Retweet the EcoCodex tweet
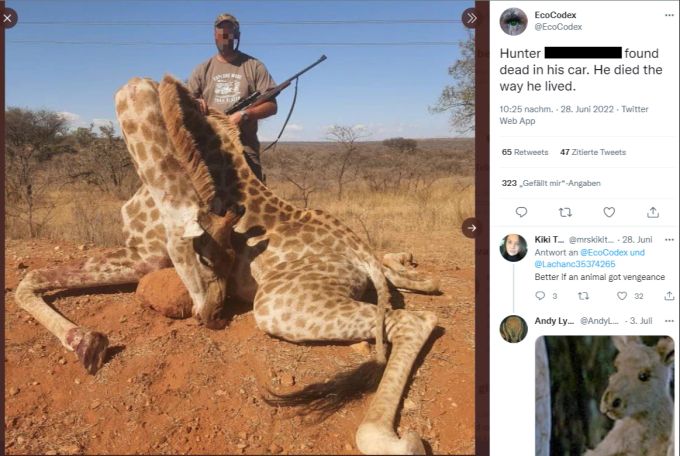Image resolution: width=680 pixels, height=456 pixels. coord(565,212)
